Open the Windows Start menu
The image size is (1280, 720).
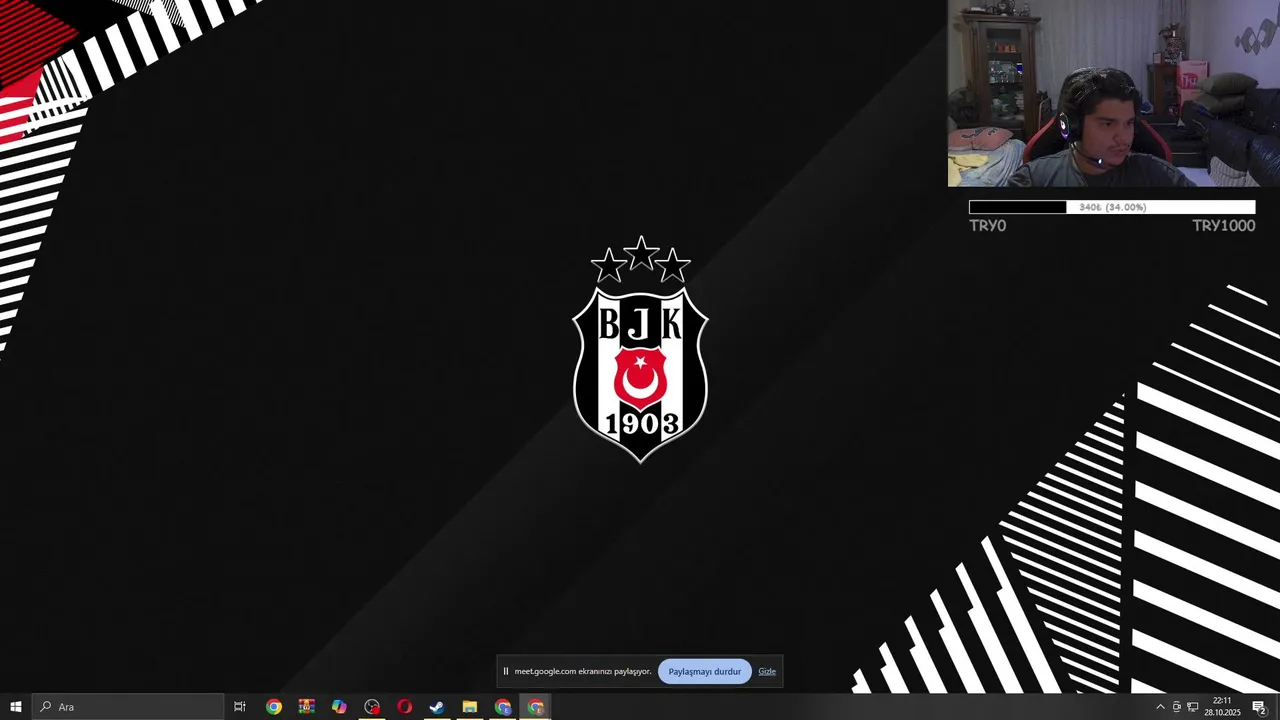coord(15,707)
